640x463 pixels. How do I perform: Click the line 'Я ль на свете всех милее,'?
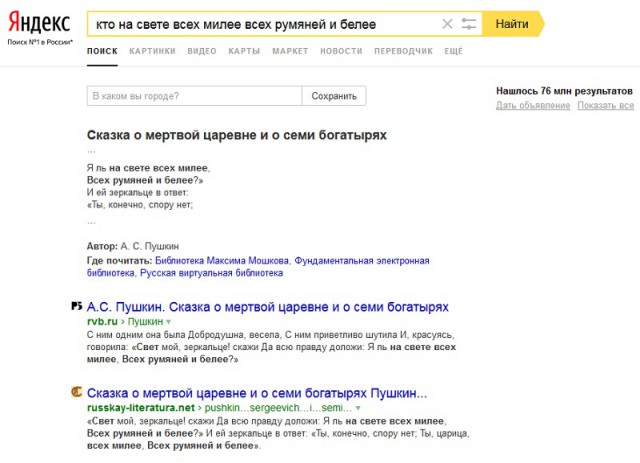[x=148, y=168]
